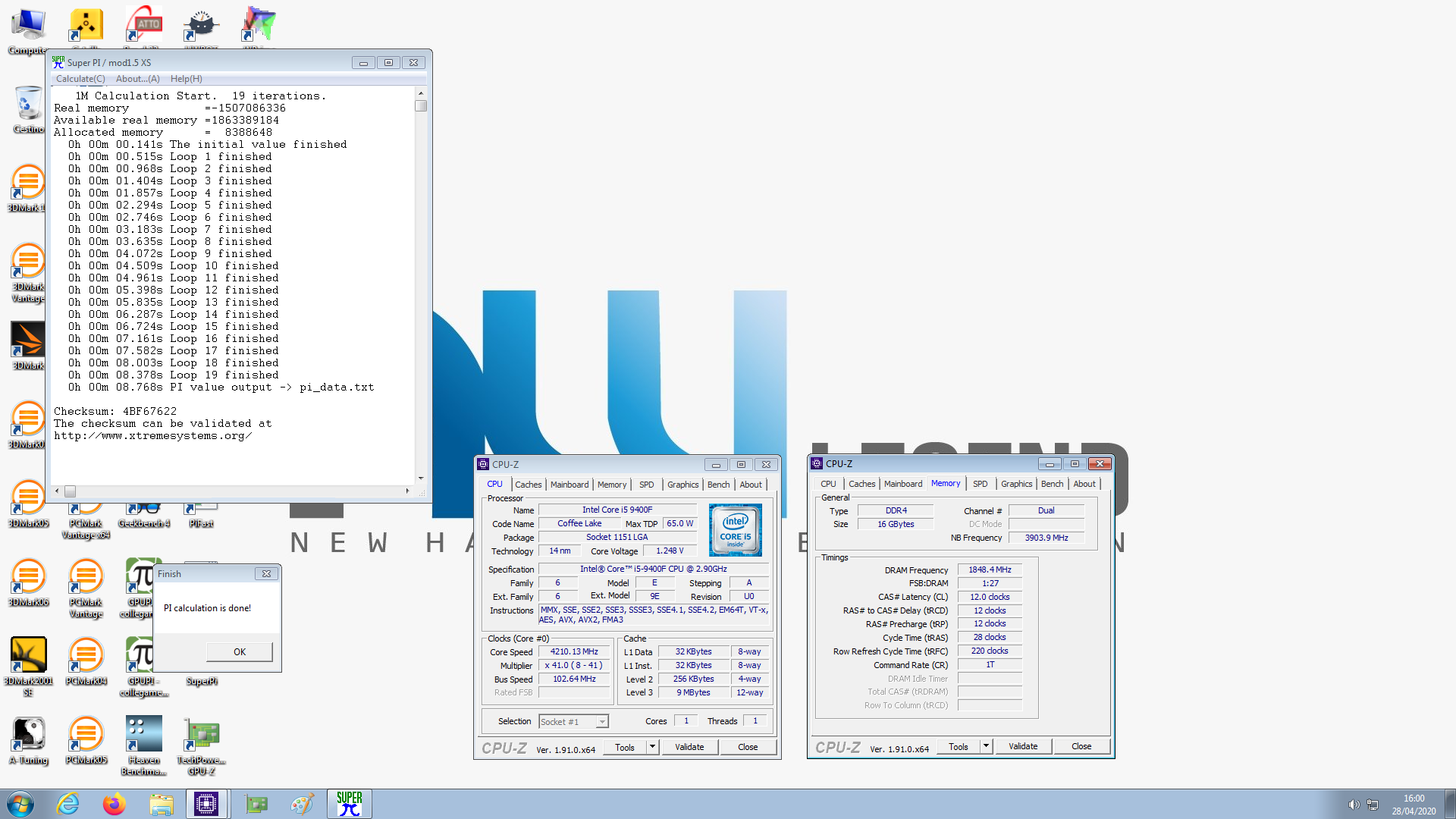1456x819 pixels.
Task: Launch Firefox from the taskbar
Action: [x=115, y=804]
